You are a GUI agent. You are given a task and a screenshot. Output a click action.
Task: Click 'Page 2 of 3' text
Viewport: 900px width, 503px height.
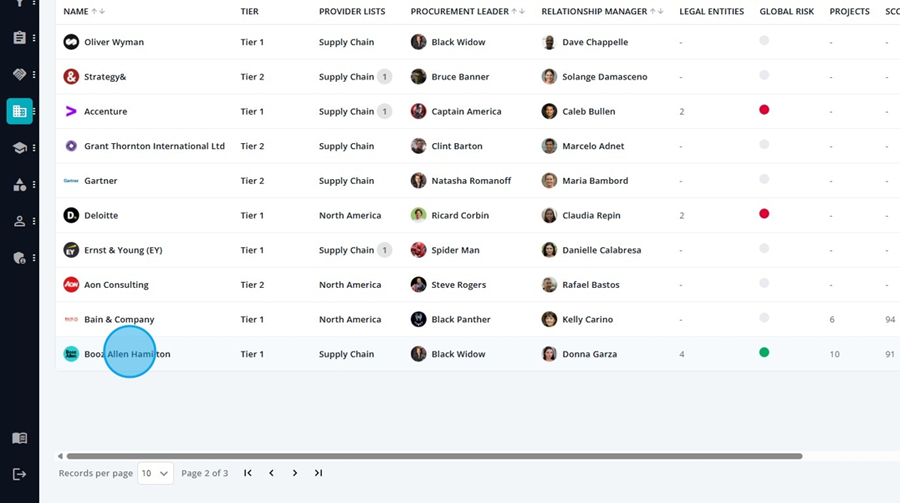pyautogui.click(x=204, y=473)
